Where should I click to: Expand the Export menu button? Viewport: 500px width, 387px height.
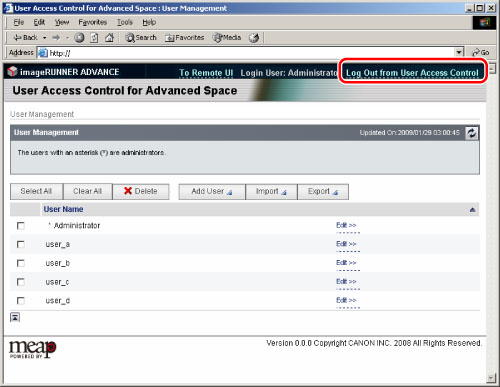pos(323,192)
